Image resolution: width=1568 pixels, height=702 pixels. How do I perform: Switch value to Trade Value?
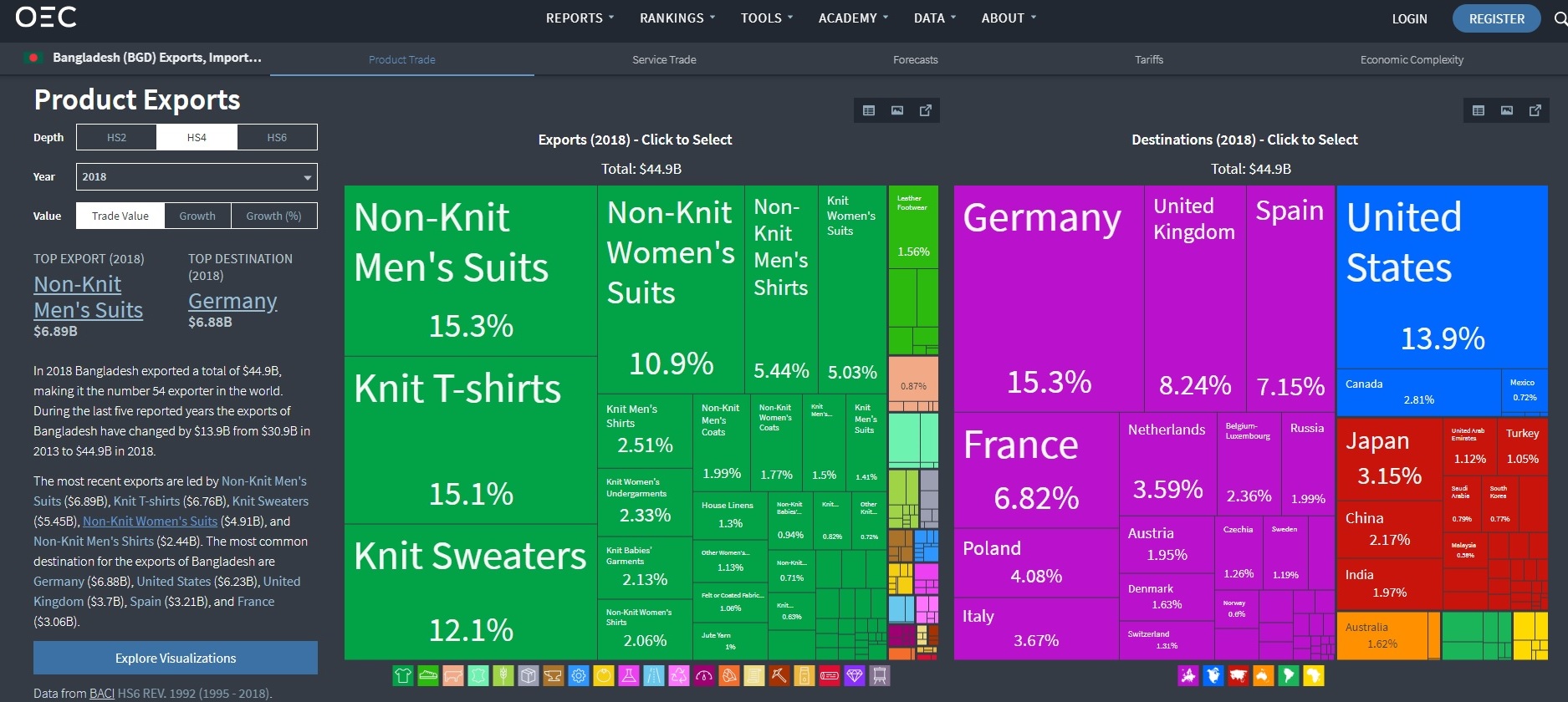(120, 216)
